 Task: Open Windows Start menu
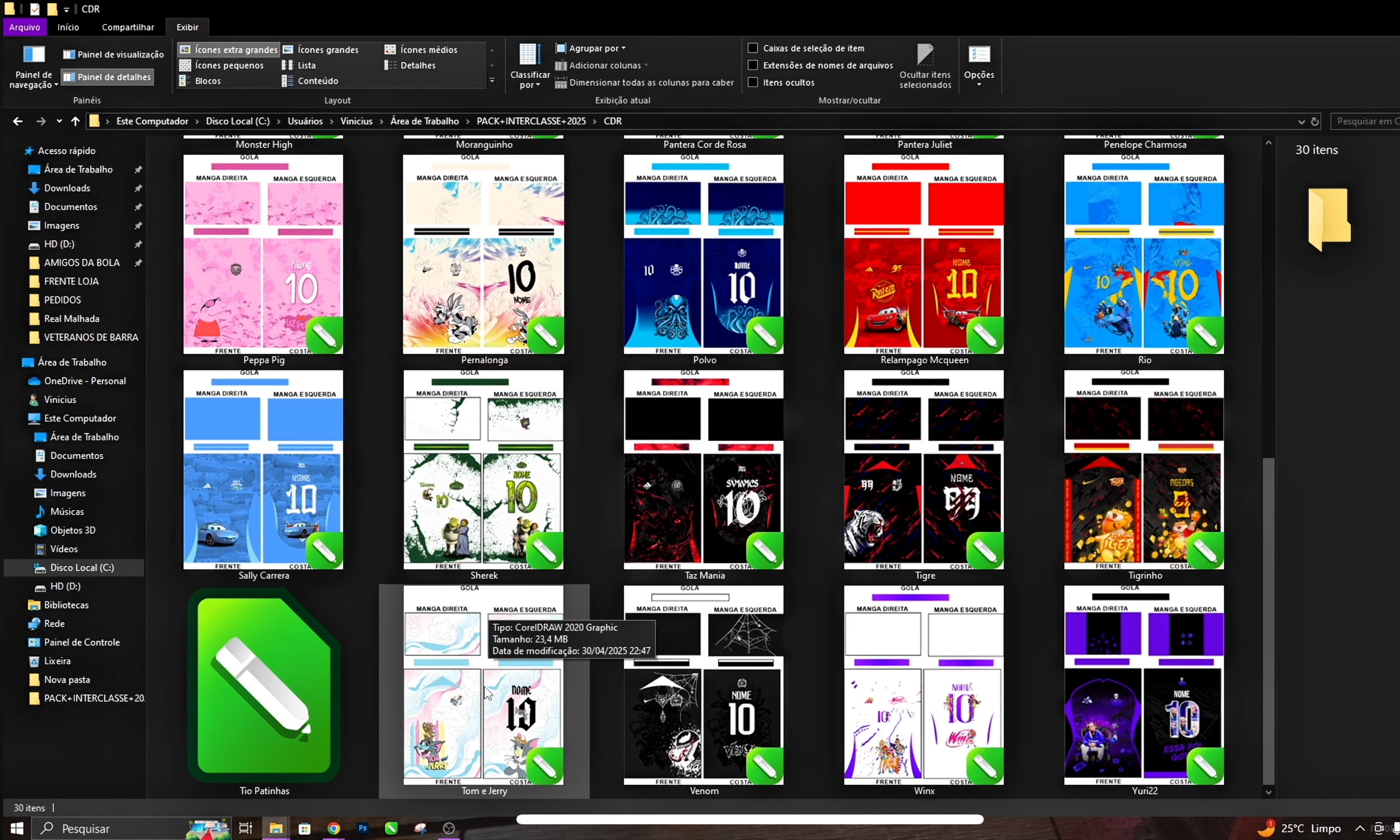click(16, 828)
